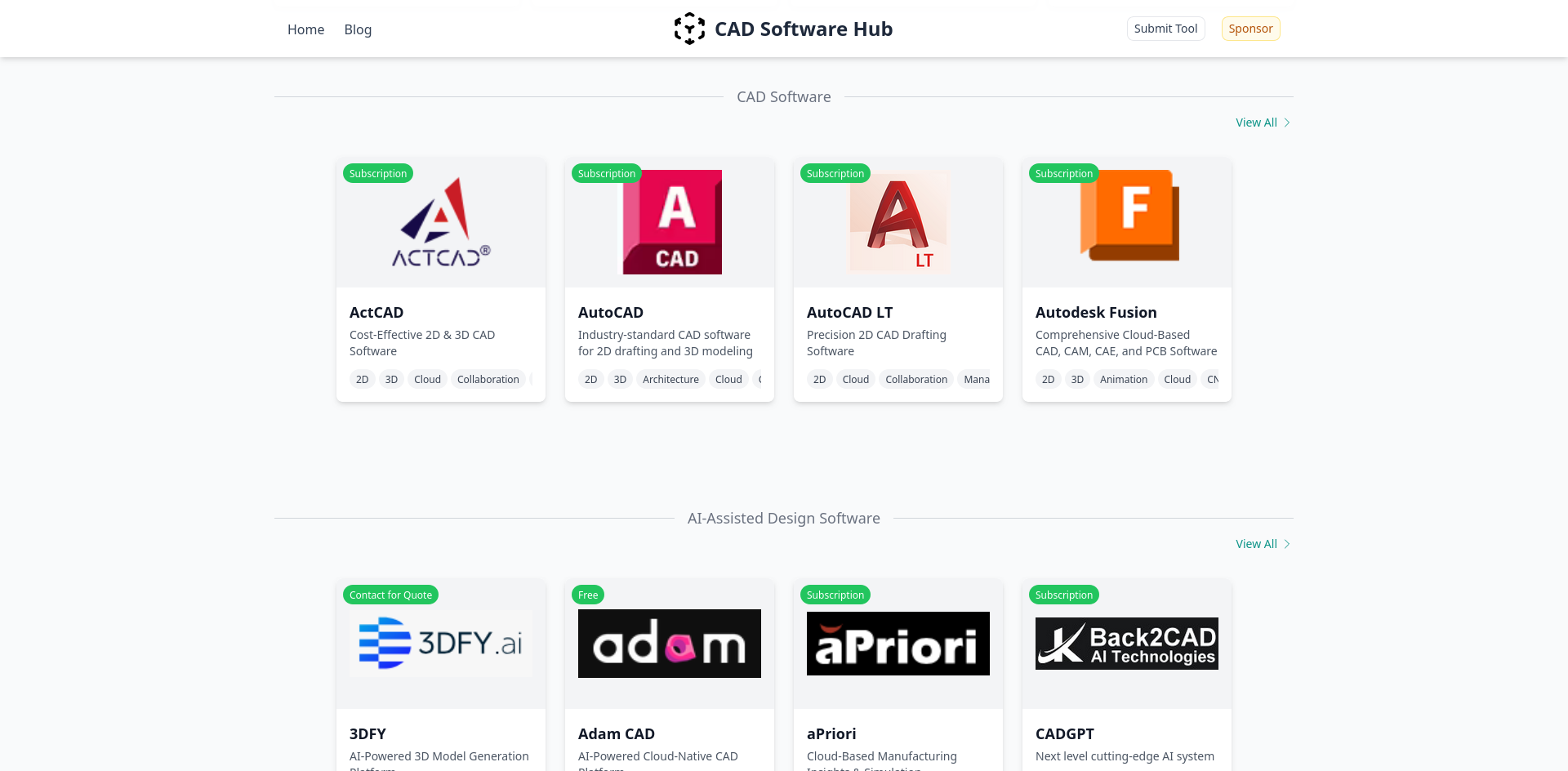Click Free badge on Adam CAD card
Image resolution: width=1568 pixels, height=771 pixels.
tap(588, 595)
